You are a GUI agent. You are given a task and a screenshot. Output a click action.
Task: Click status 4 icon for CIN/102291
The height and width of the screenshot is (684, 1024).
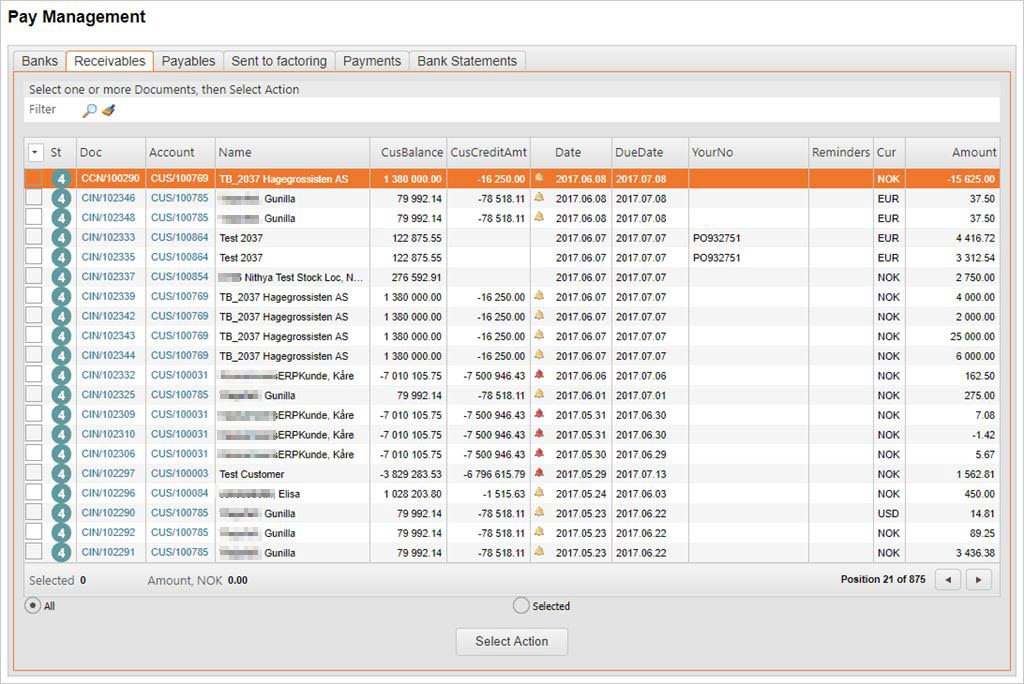61,553
